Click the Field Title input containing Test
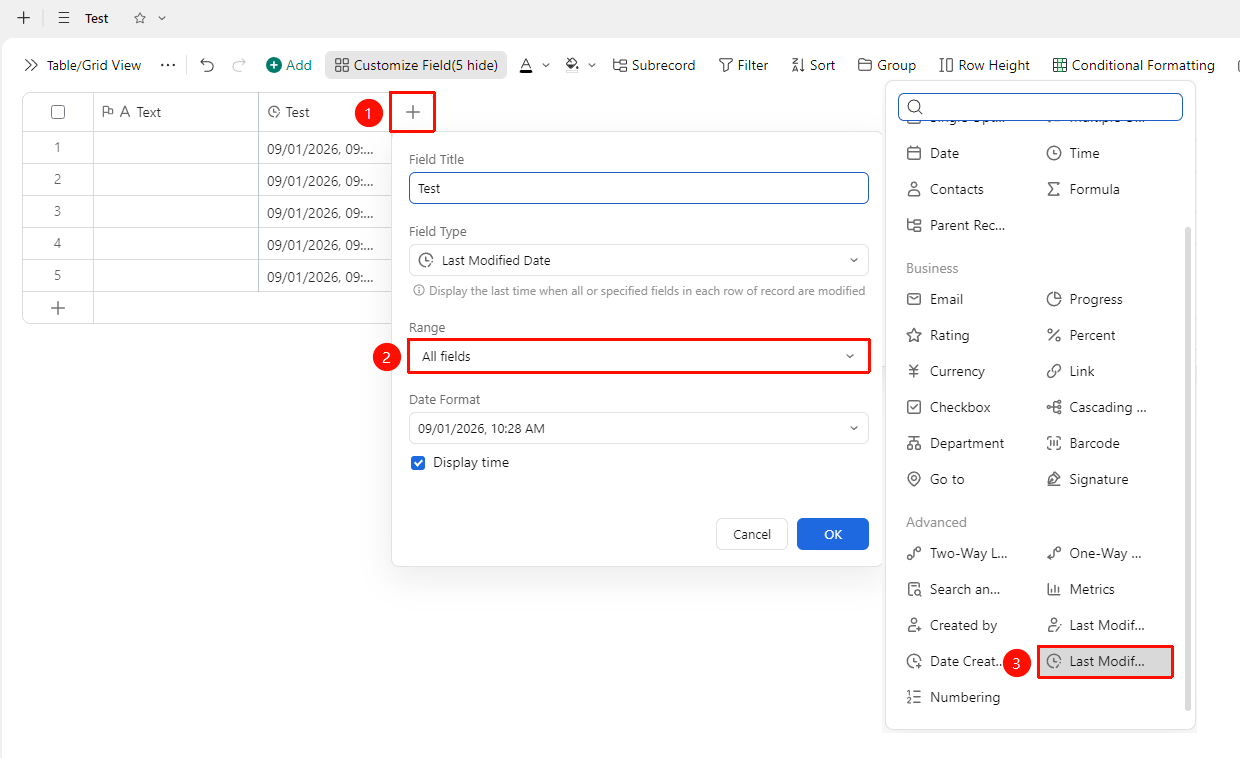Viewport: 1240px width, 758px height. pos(639,188)
